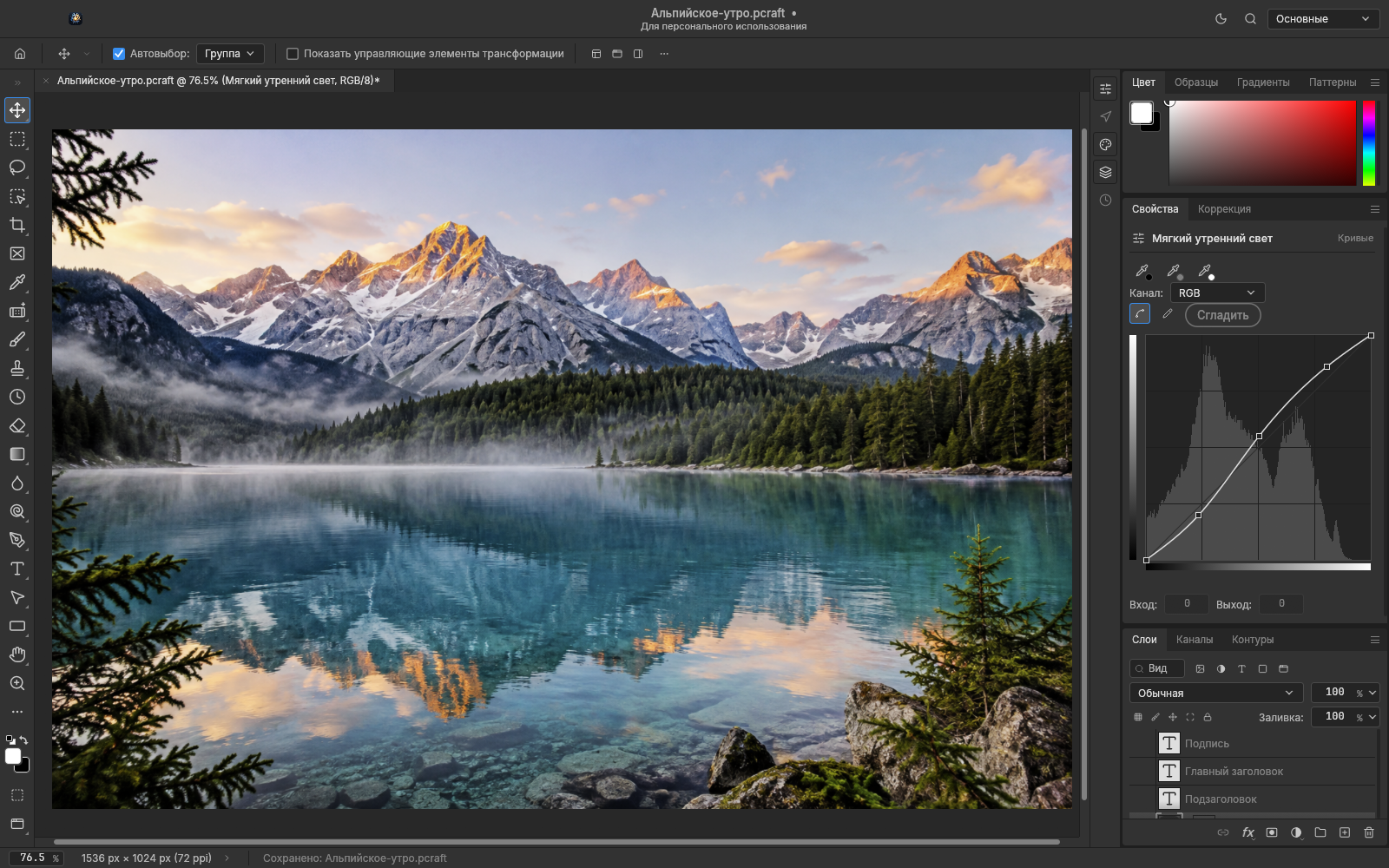1389x868 pixels.
Task: Click the delete layer trash icon
Action: click(1369, 832)
